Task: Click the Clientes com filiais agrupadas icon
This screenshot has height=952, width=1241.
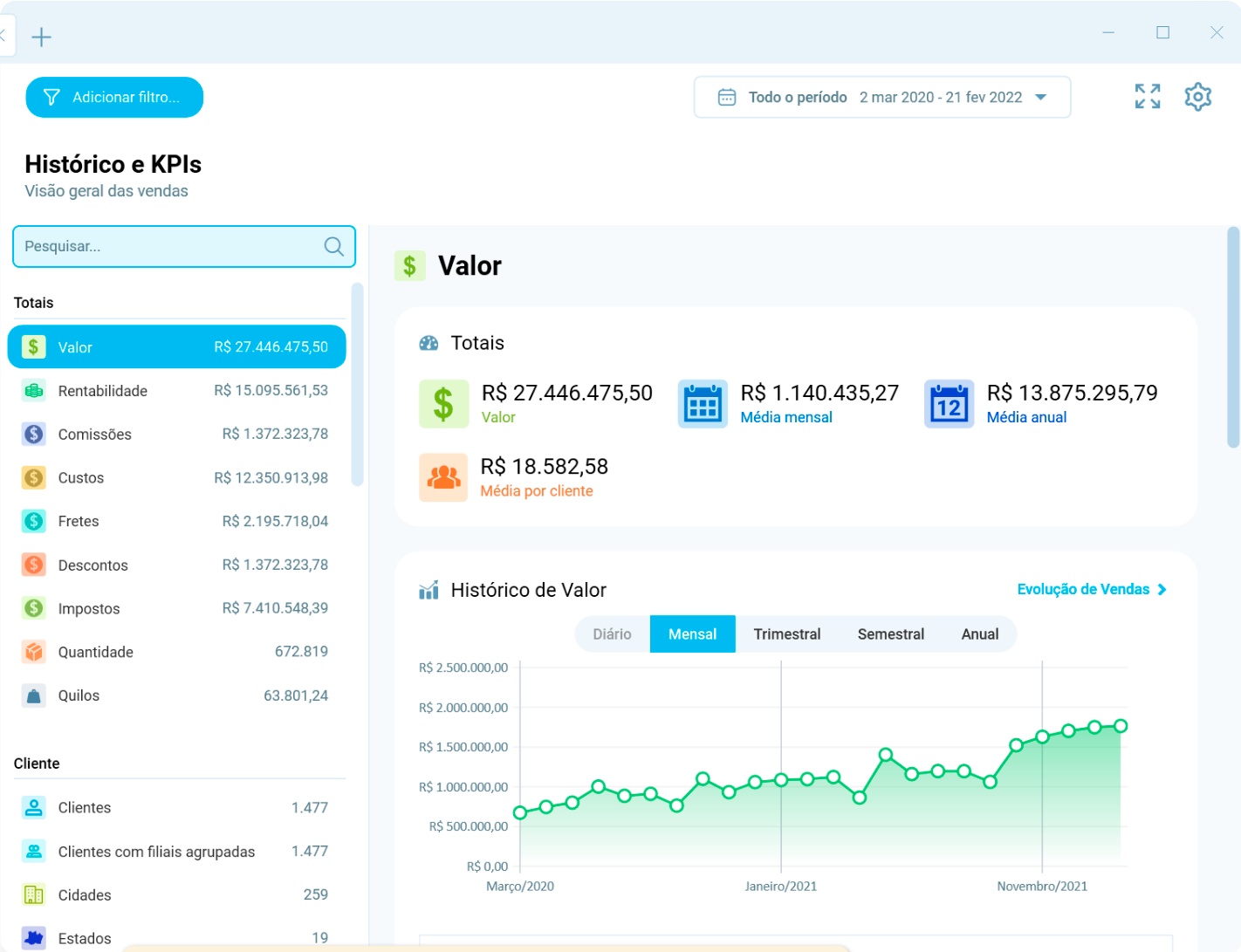Action: 33,851
